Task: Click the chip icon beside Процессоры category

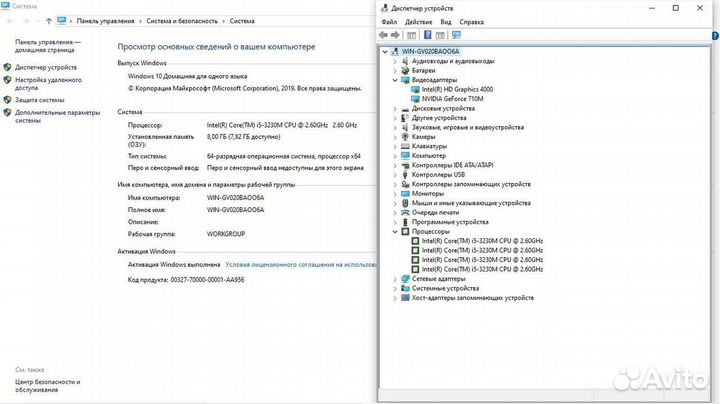Action: pyautogui.click(x=405, y=231)
